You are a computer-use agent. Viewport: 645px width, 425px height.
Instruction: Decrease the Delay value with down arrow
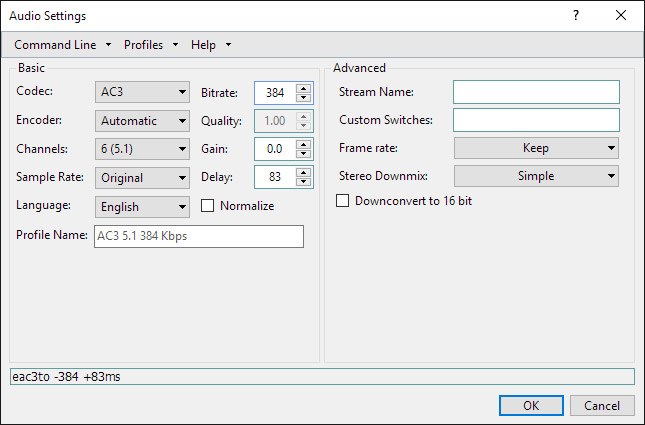pos(304,181)
